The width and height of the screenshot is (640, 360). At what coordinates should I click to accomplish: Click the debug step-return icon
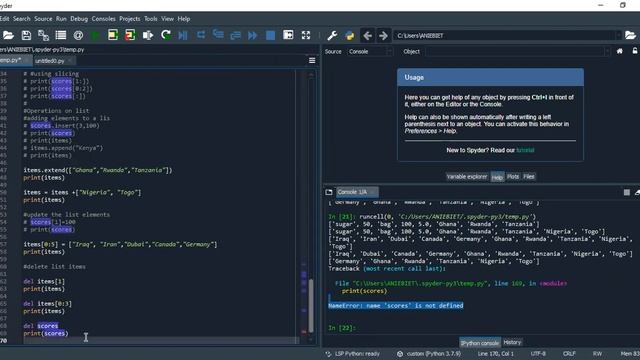[236, 36]
